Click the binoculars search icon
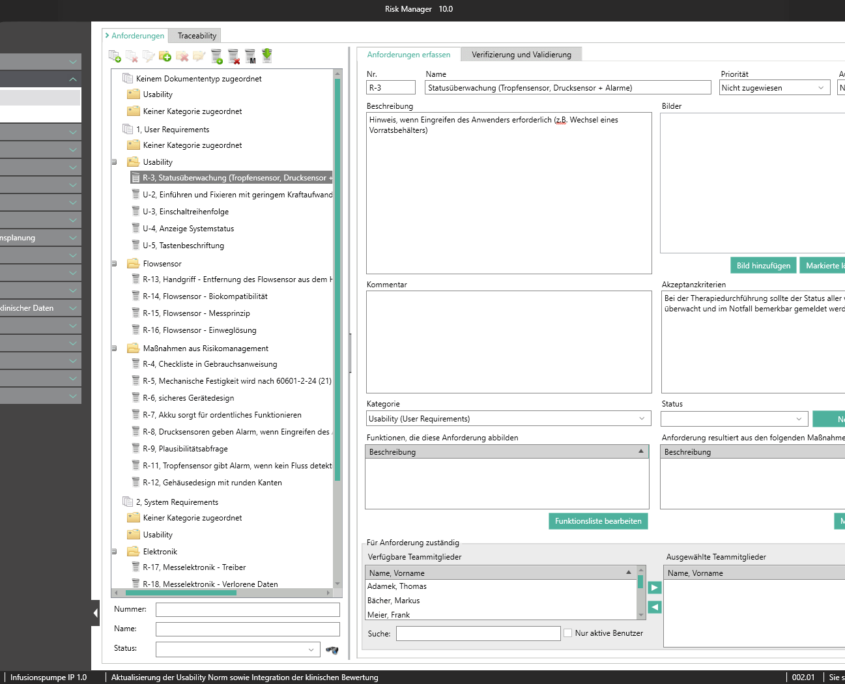The width and height of the screenshot is (845, 684). pyautogui.click(x=332, y=650)
